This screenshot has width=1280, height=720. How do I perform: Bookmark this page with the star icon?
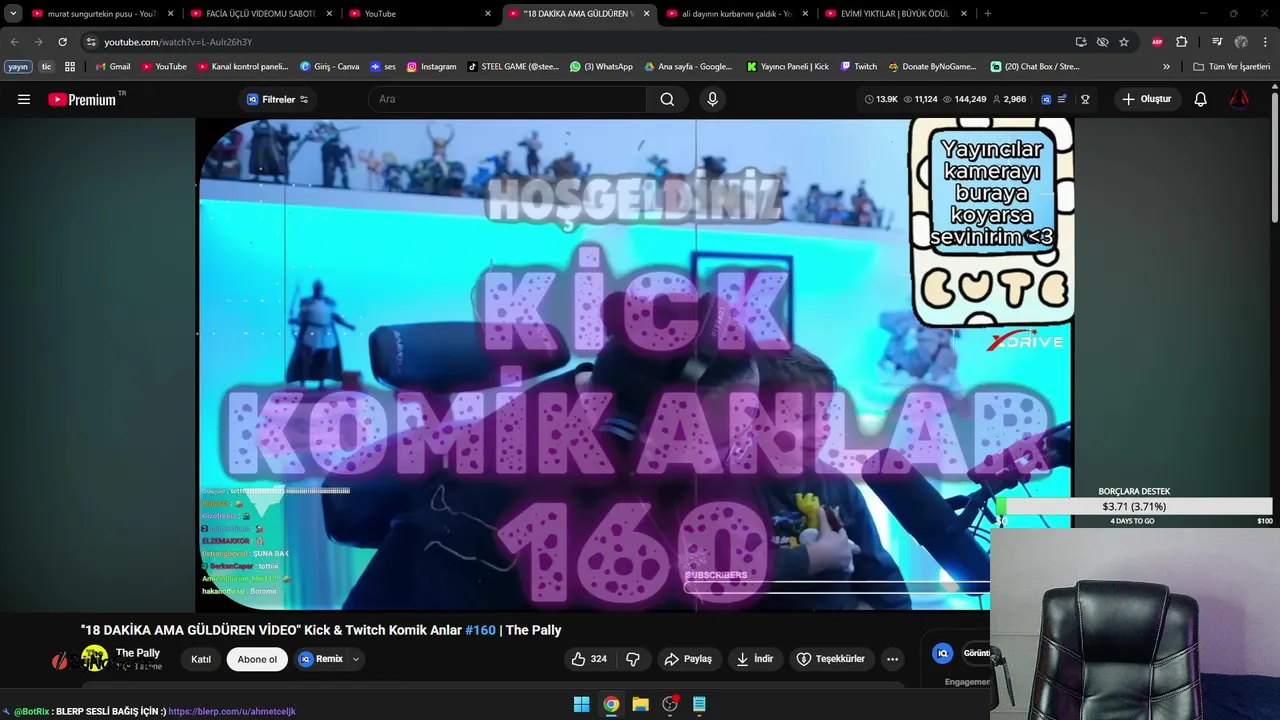pos(1124,42)
